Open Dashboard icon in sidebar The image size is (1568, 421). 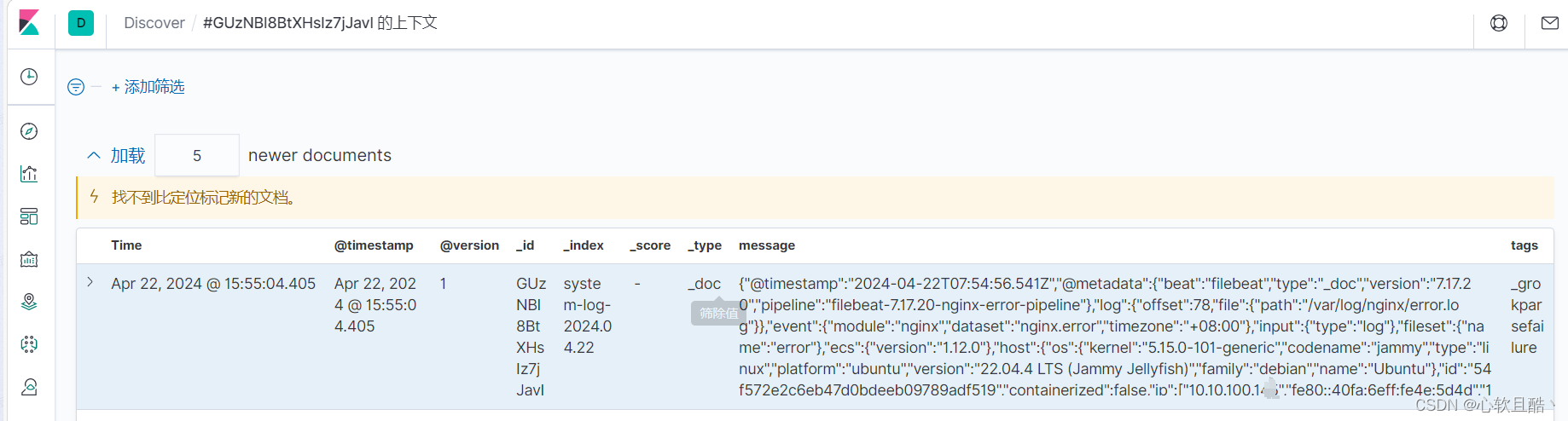29,216
